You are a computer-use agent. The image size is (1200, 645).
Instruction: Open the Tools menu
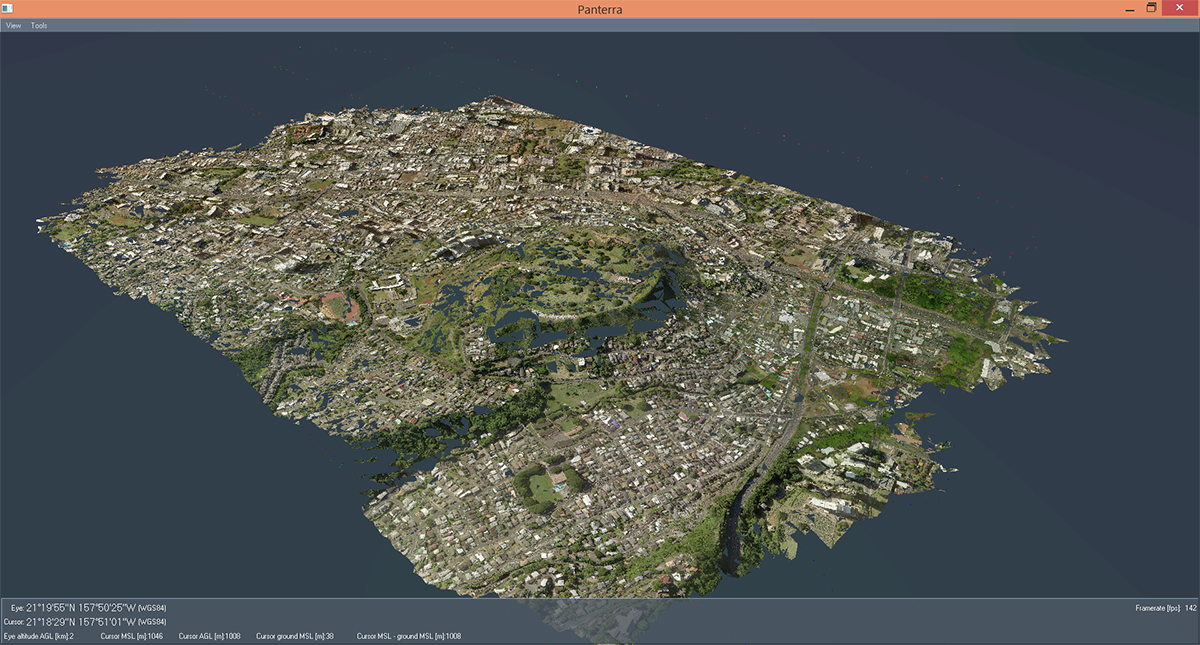point(39,25)
